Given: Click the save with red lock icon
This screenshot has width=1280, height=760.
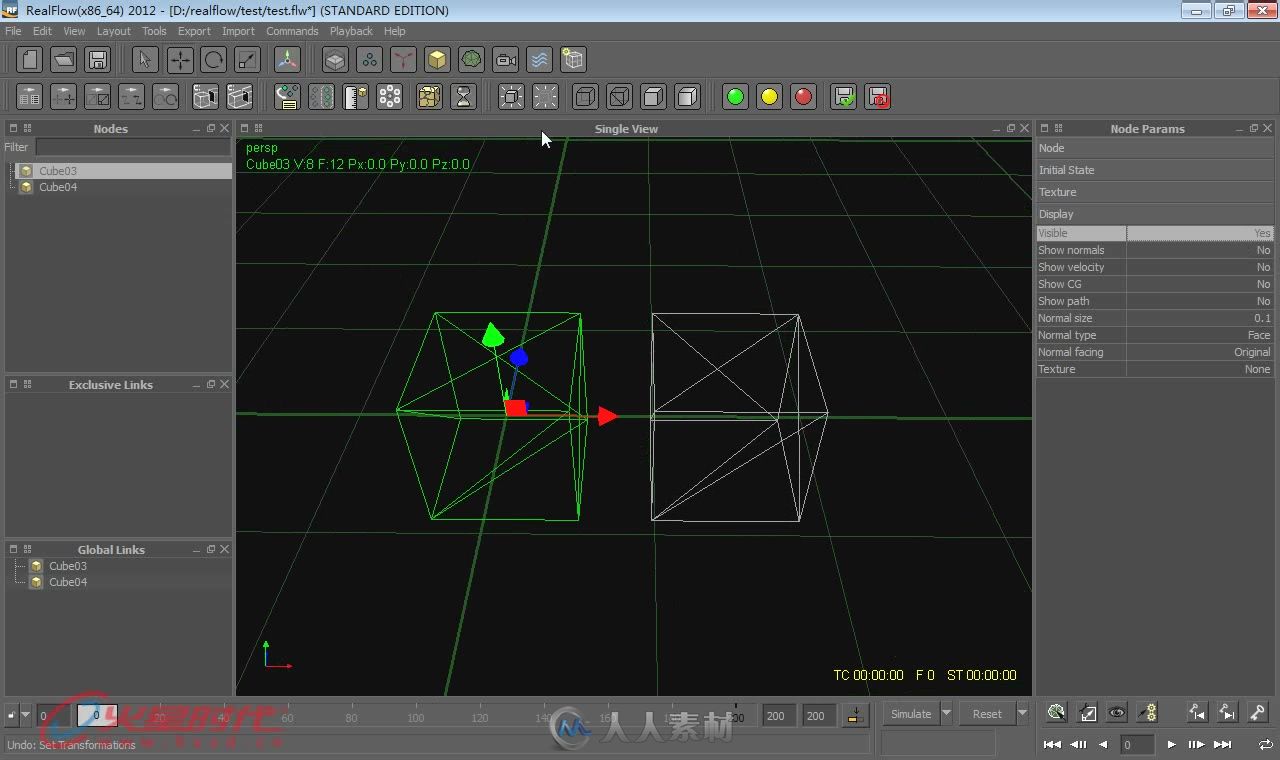Looking at the screenshot, I should coord(878,97).
